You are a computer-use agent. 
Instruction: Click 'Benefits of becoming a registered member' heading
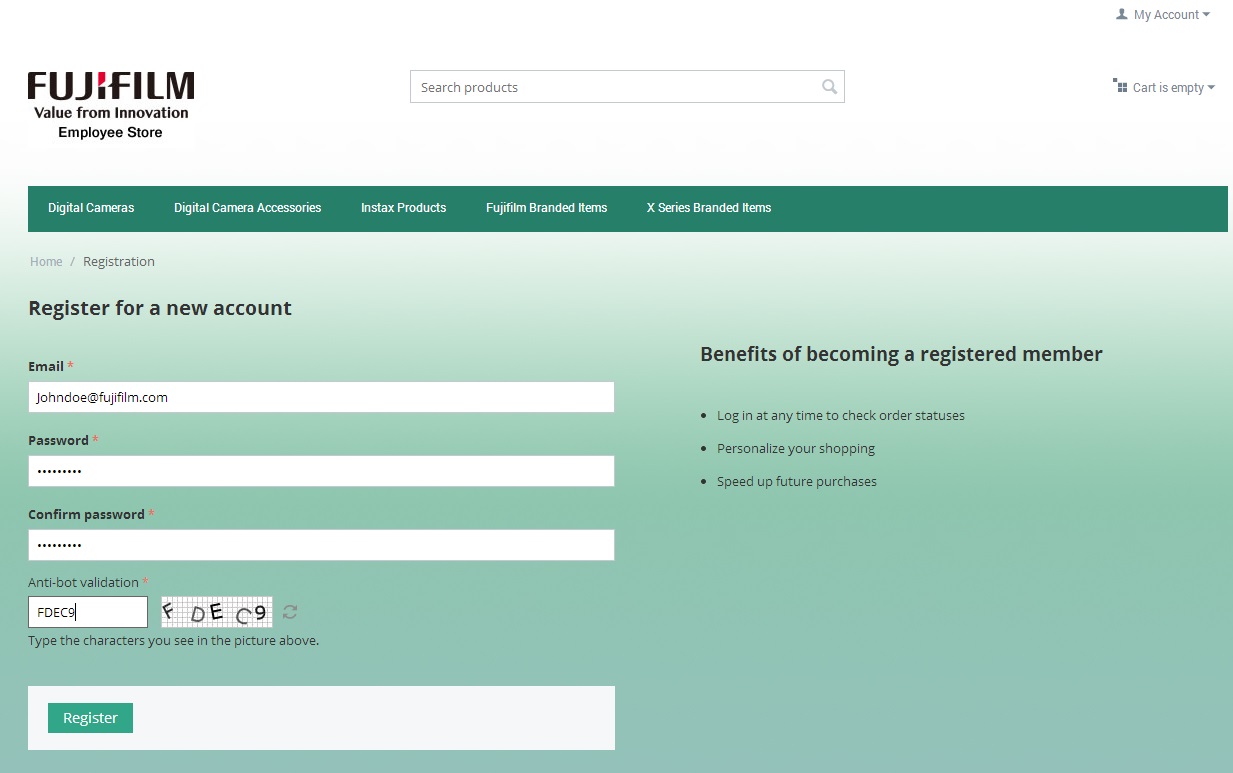coord(901,354)
